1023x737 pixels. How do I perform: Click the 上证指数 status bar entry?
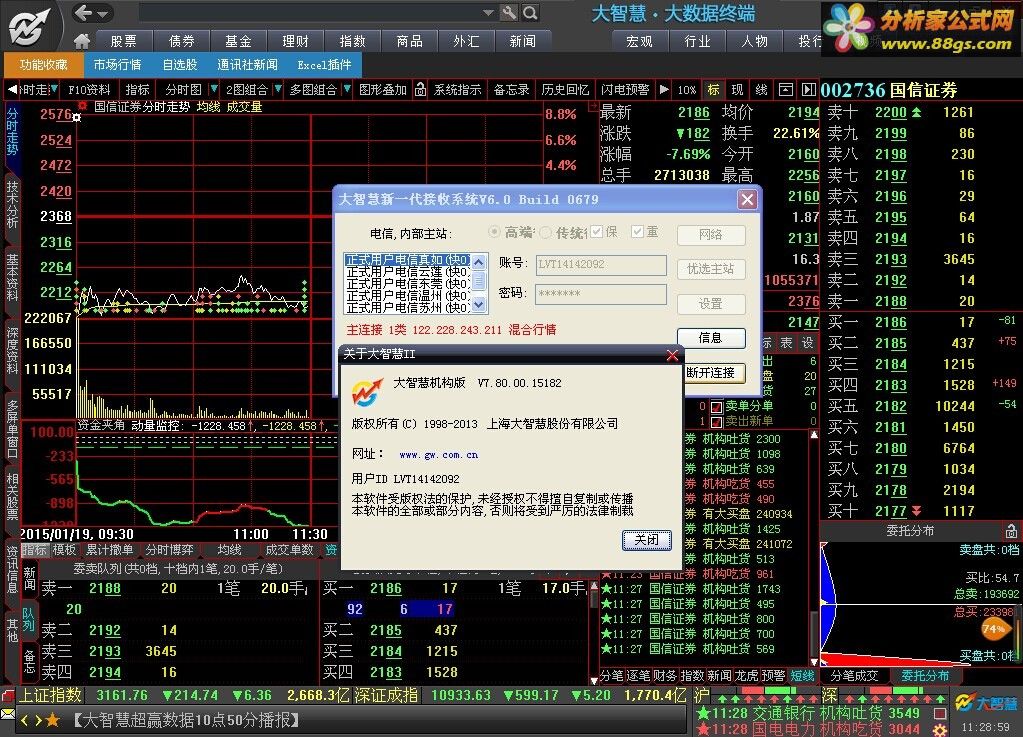pyautogui.click(x=50, y=695)
